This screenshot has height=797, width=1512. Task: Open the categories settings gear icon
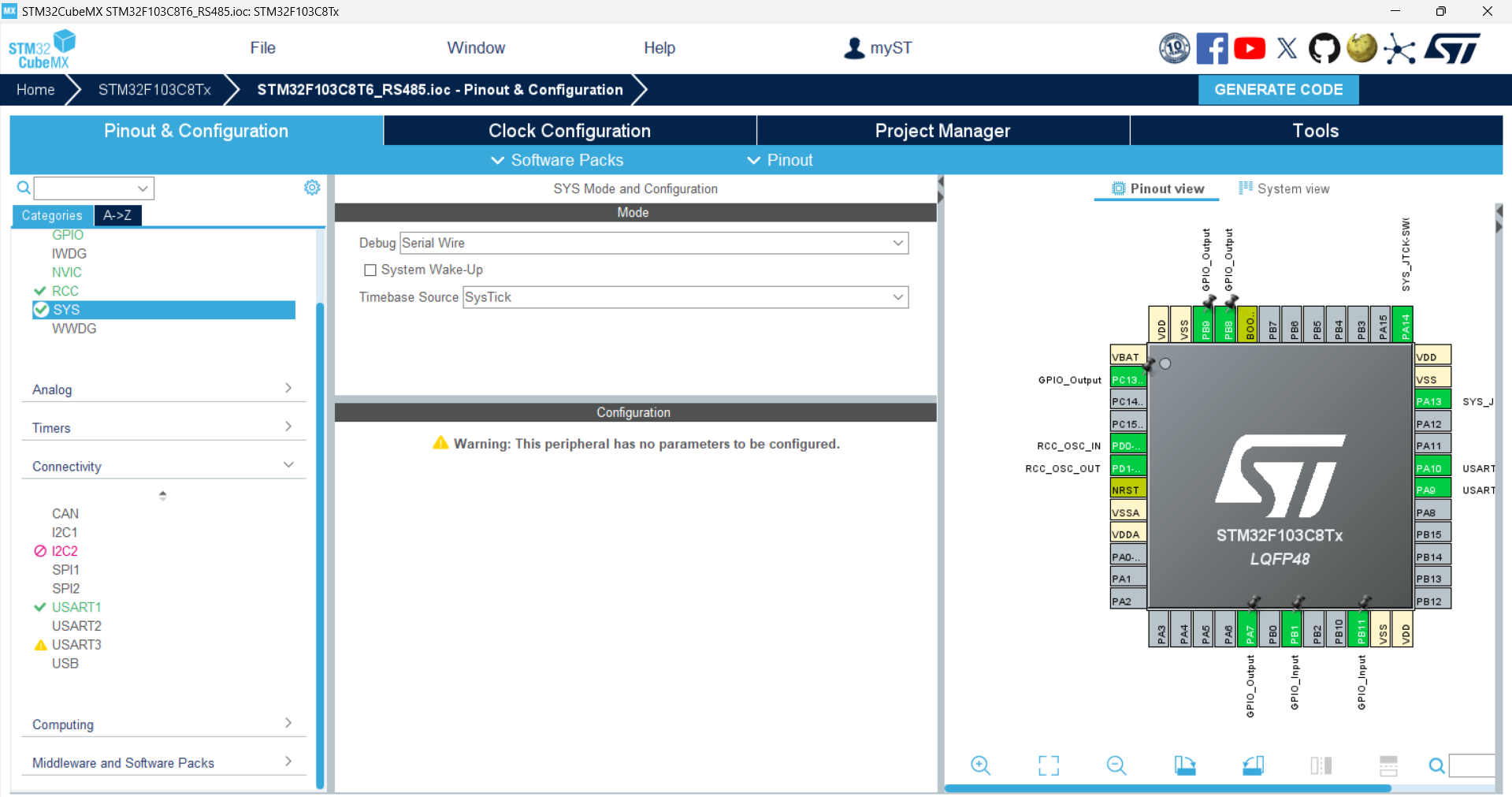[x=312, y=188]
